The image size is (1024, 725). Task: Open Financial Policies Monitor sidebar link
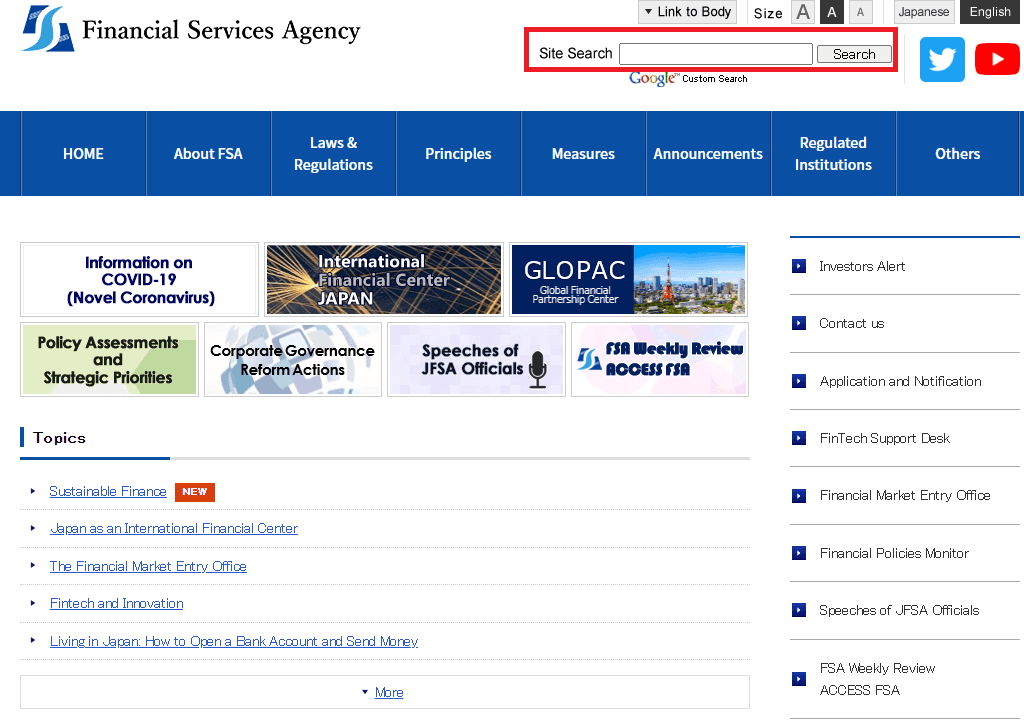pos(894,553)
